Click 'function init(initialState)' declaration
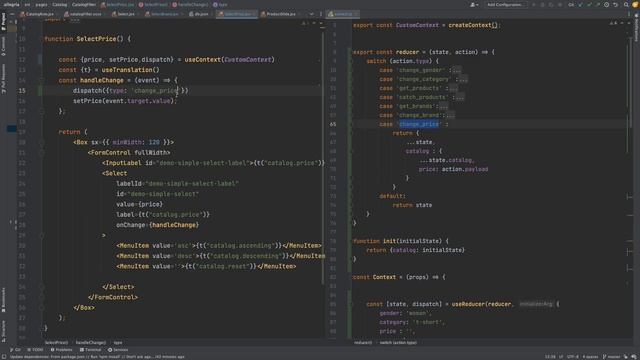Image resolution: width=640 pixels, height=360 pixels. coord(400,241)
